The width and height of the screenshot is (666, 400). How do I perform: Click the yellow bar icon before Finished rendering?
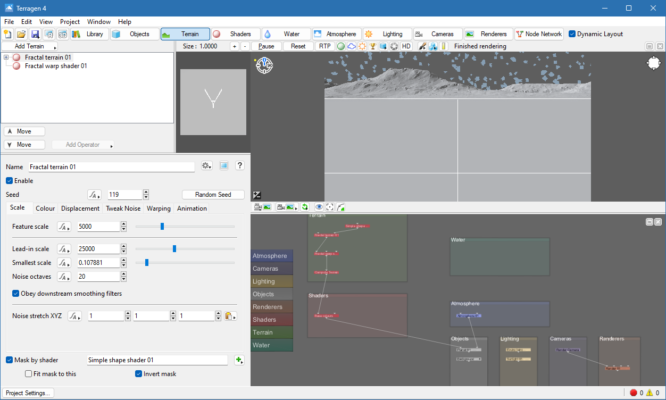tap(443, 46)
